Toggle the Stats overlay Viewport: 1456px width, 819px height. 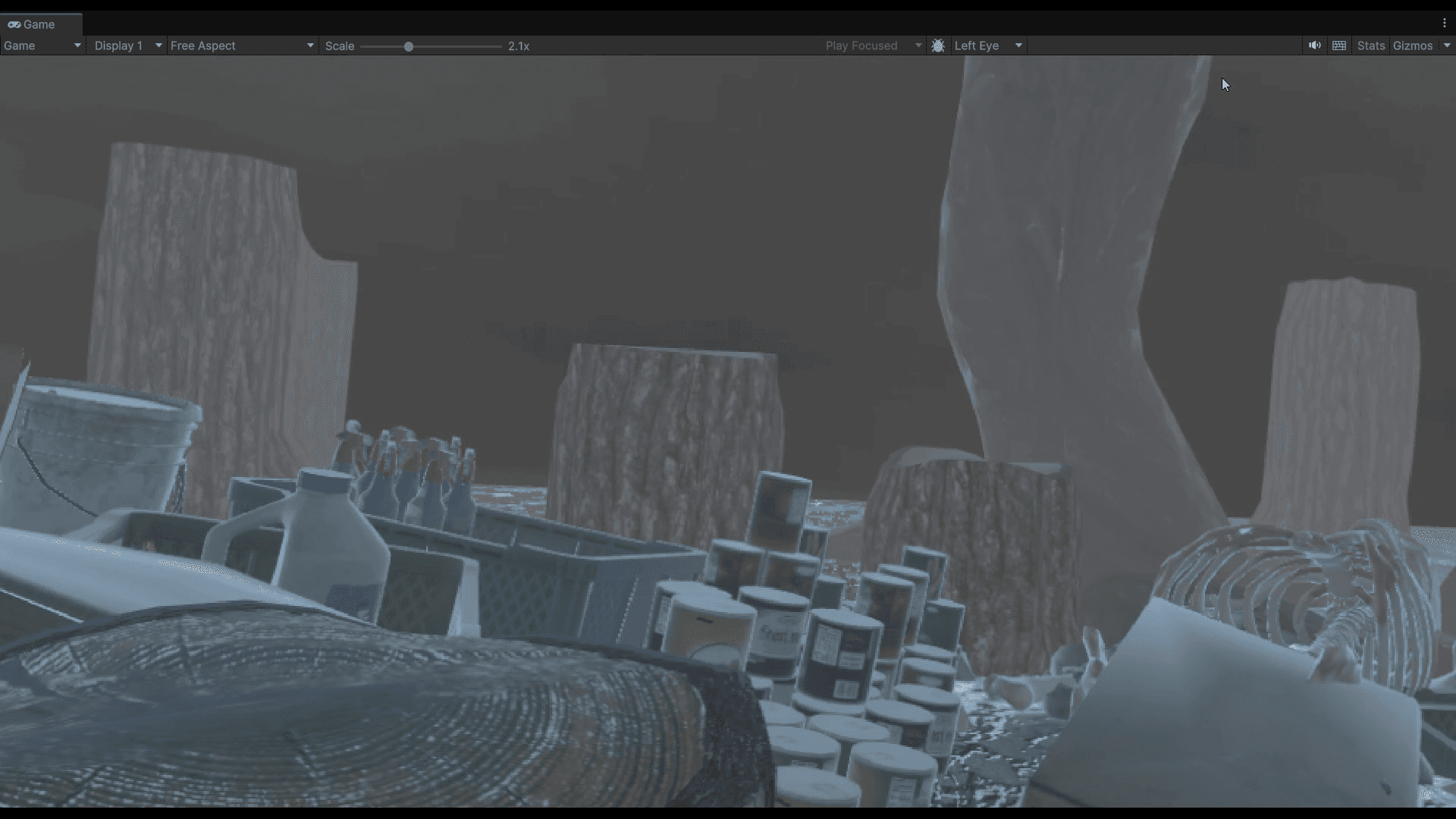[x=1370, y=45]
